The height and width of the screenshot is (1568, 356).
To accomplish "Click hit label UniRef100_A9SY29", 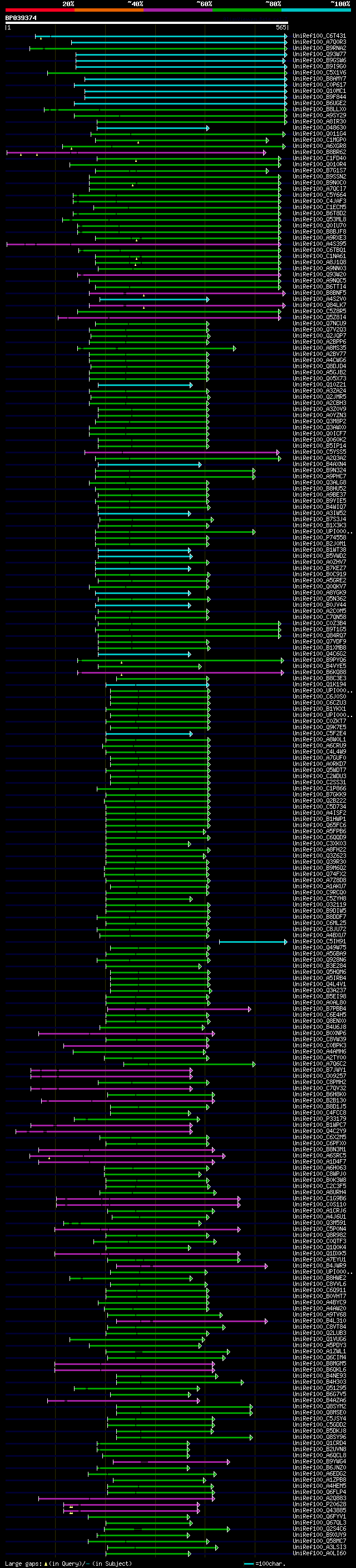I will tap(319, 116).
